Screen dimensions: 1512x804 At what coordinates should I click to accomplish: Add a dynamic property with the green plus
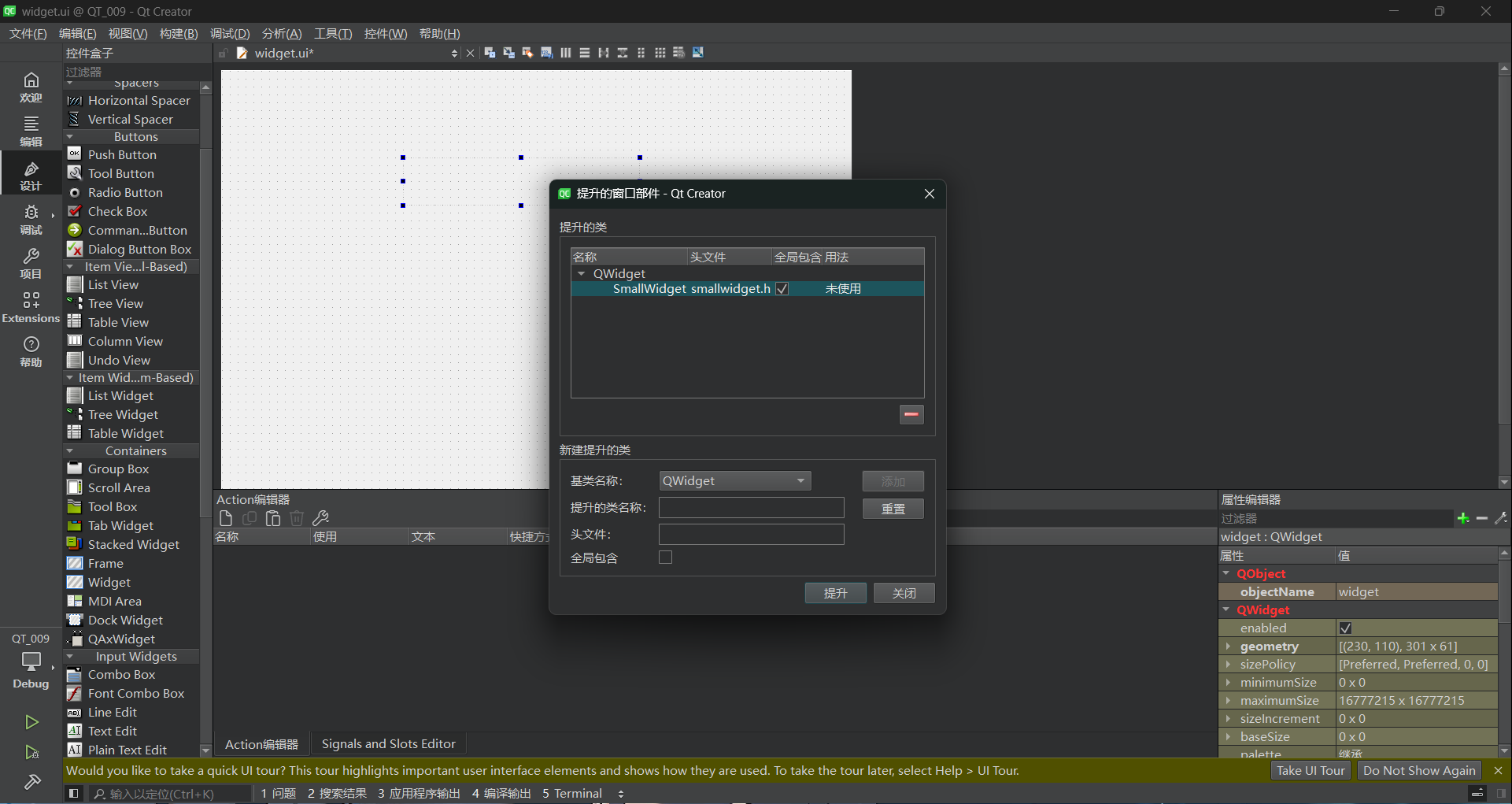pos(1463,518)
